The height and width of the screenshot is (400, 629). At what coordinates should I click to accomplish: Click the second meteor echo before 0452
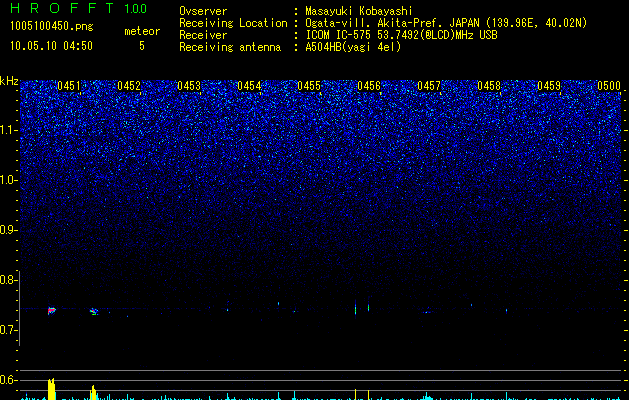click(x=94, y=311)
